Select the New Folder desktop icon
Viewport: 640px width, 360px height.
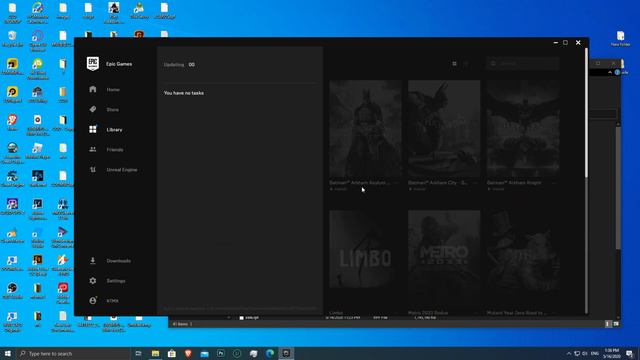click(x=620, y=39)
